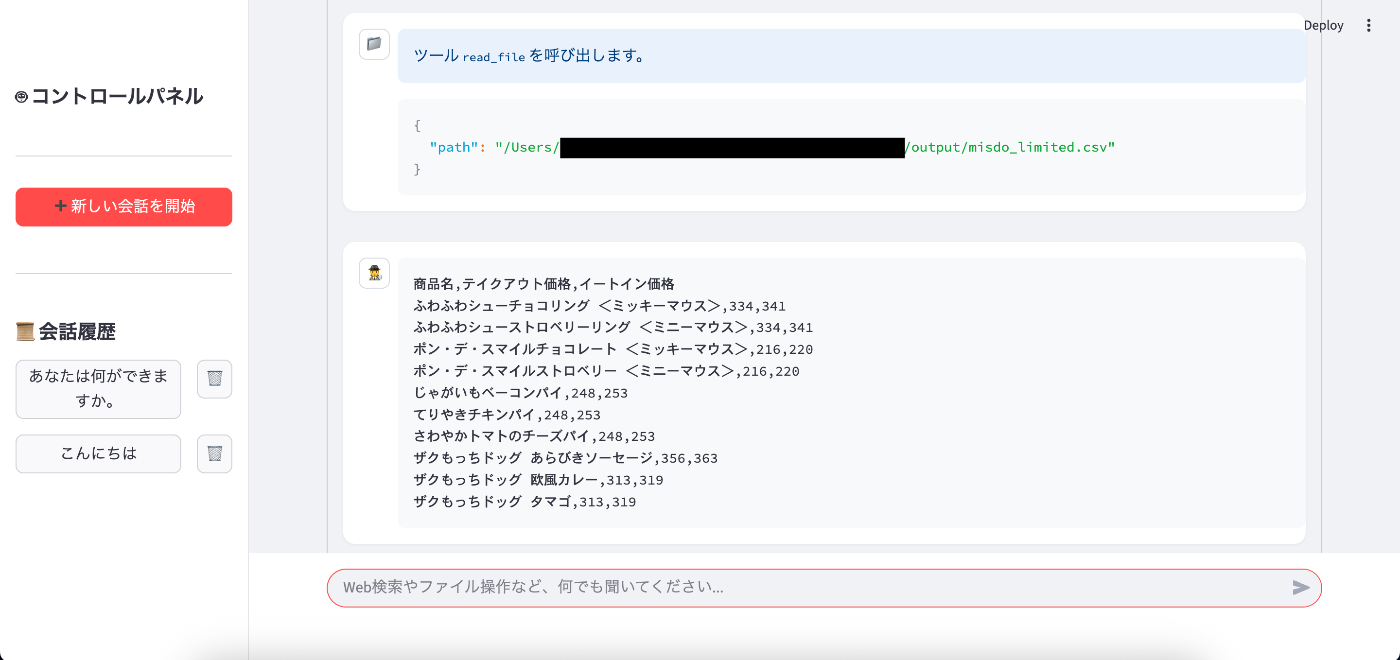Click the plus icon inside the red button
Image resolution: width=1400 pixels, height=660 pixels.
(60, 207)
